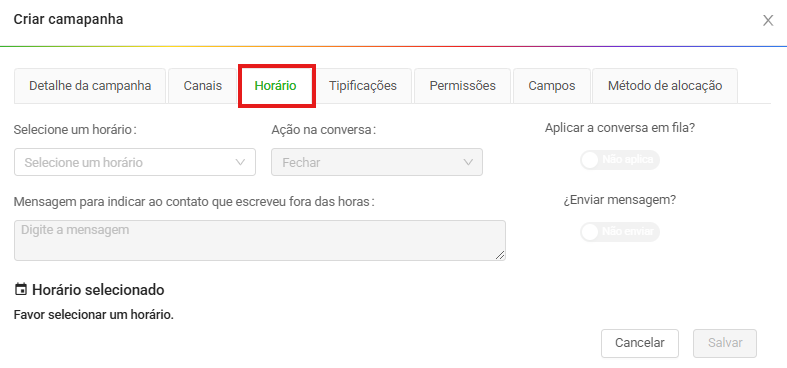787x368 pixels.
Task: Click the message textarea resize handle
Action: coord(500,255)
